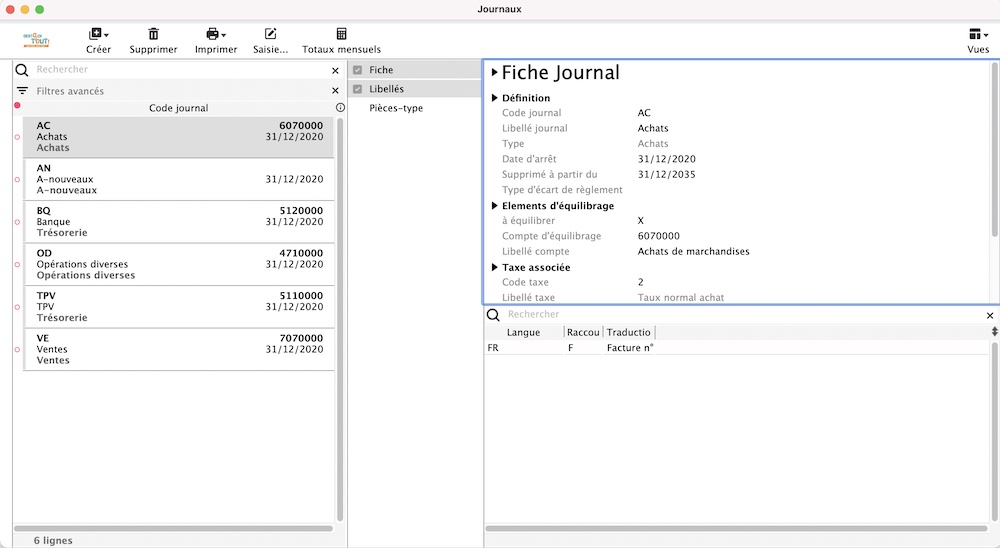Click the Traductio column header
This screenshot has height=548, width=1000.
pos(629,332)
